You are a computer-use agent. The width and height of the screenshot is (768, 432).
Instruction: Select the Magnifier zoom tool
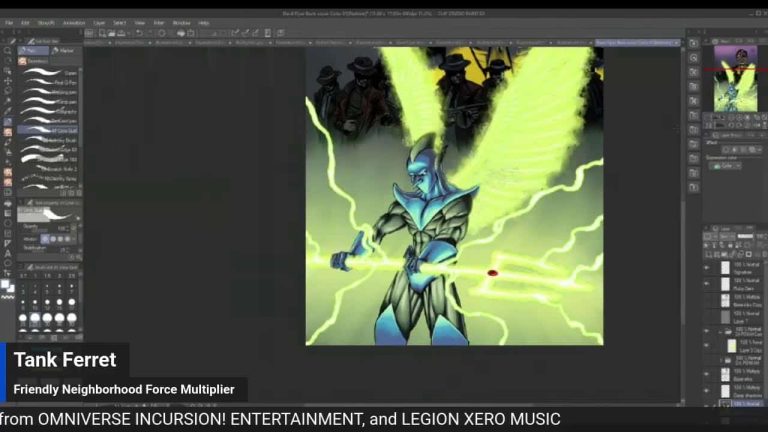point(8,50)
